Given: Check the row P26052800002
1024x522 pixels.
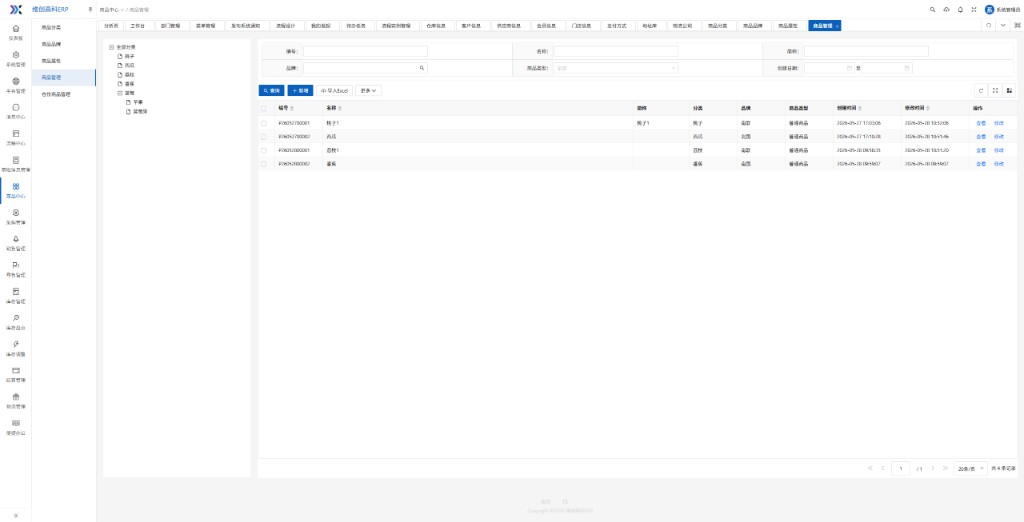Looking at the screenshot, I should point(264,164).
